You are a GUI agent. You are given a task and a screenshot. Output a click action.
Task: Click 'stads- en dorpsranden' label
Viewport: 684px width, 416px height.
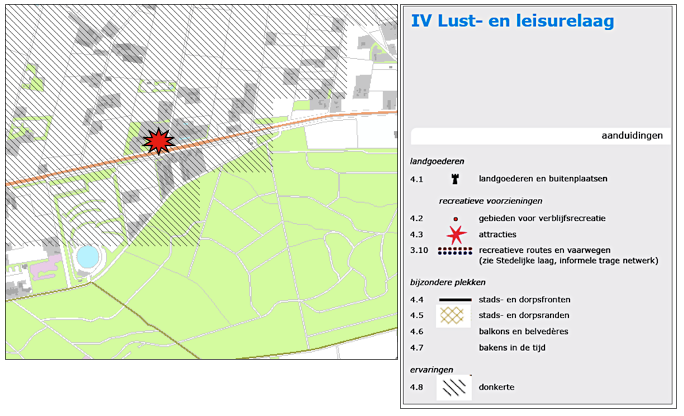(x=523, y=315)
